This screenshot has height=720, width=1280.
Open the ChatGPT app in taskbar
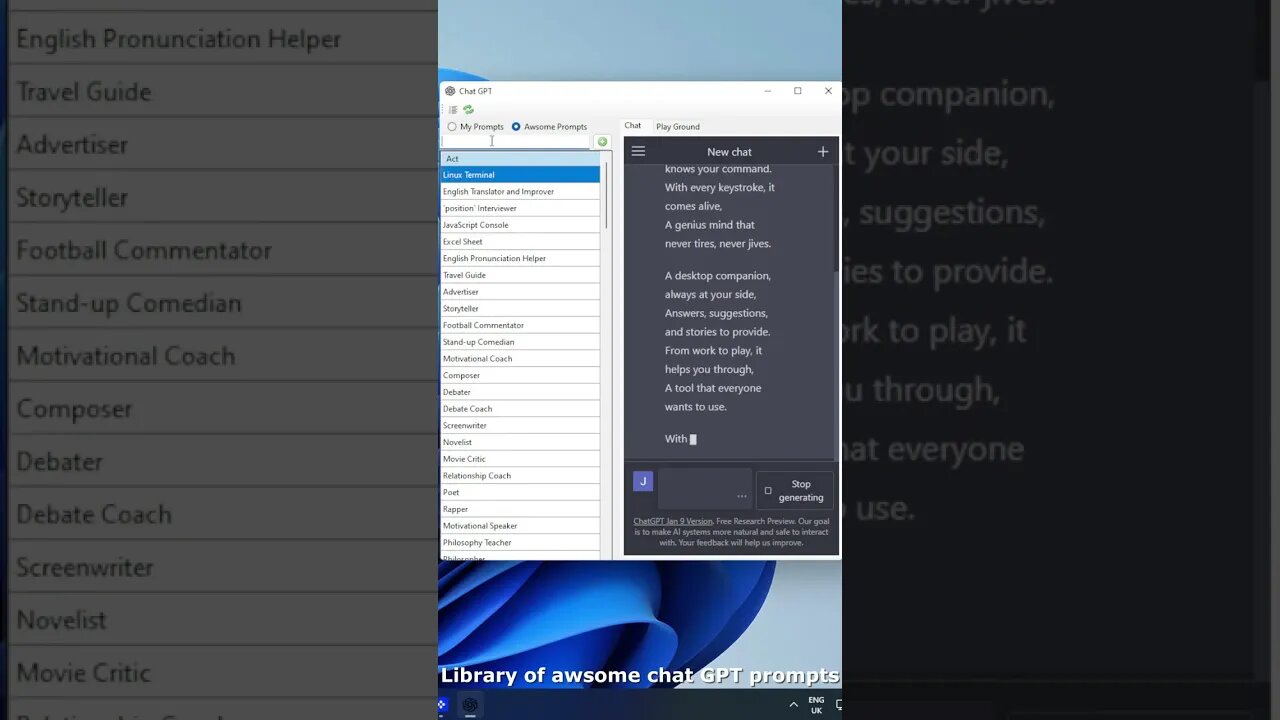point(470,705)
